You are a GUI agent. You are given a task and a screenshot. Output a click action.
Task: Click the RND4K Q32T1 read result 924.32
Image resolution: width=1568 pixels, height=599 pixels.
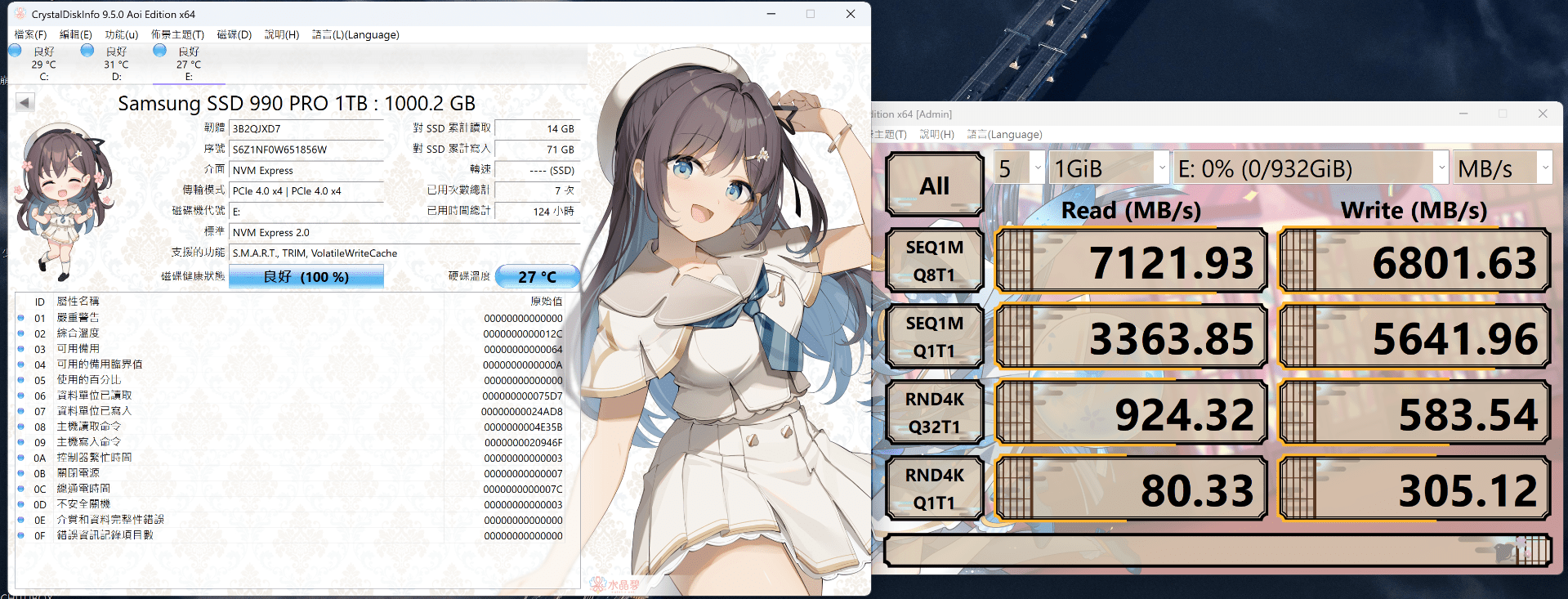tap(1131, 413)
